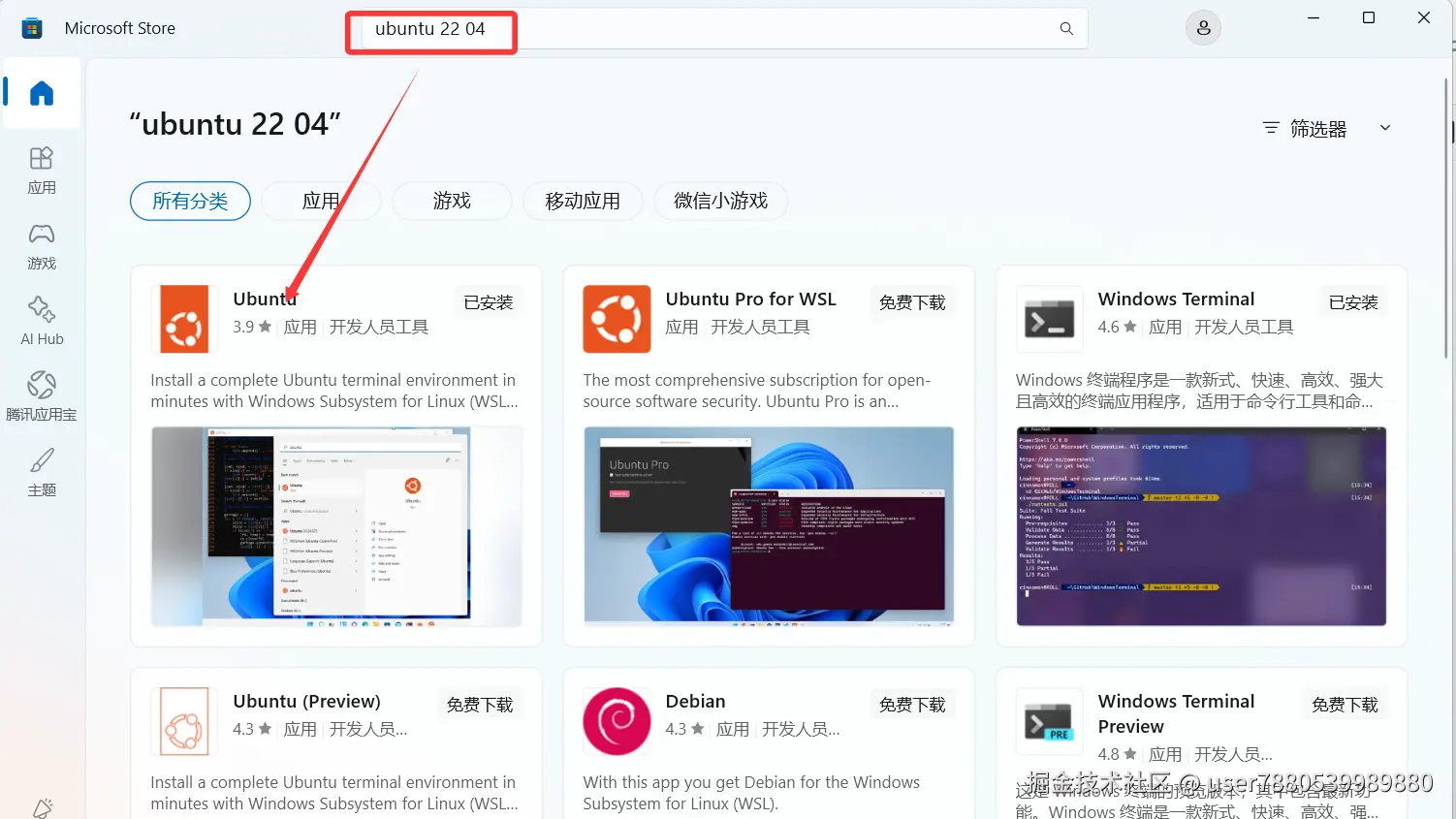The height and width of the screenshot is (819, 1456).
Task: Click 免费下载 for Ubuntu Pro for WSL
Action: [912, 302]
